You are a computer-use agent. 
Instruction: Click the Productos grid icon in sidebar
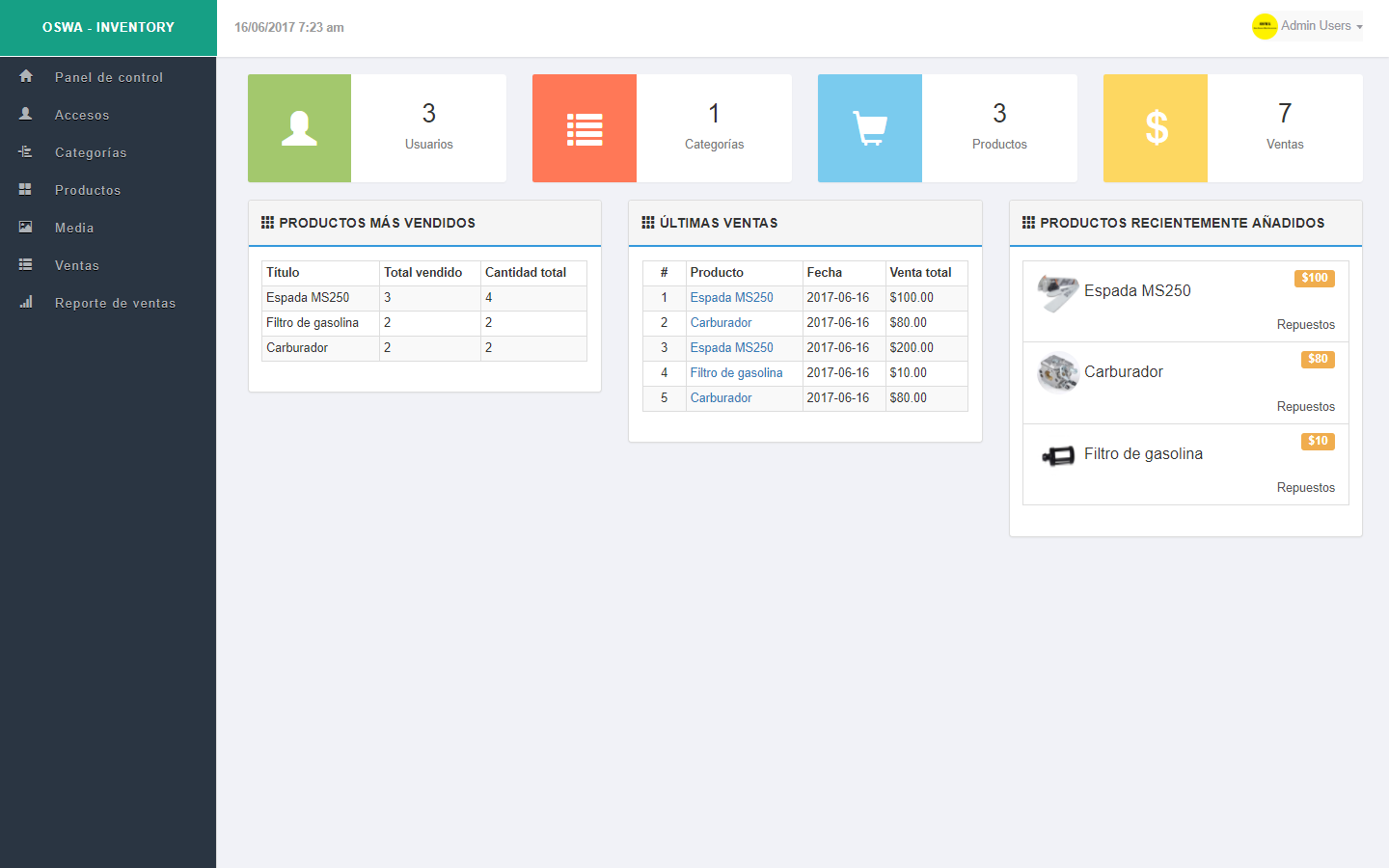[25, 190]
